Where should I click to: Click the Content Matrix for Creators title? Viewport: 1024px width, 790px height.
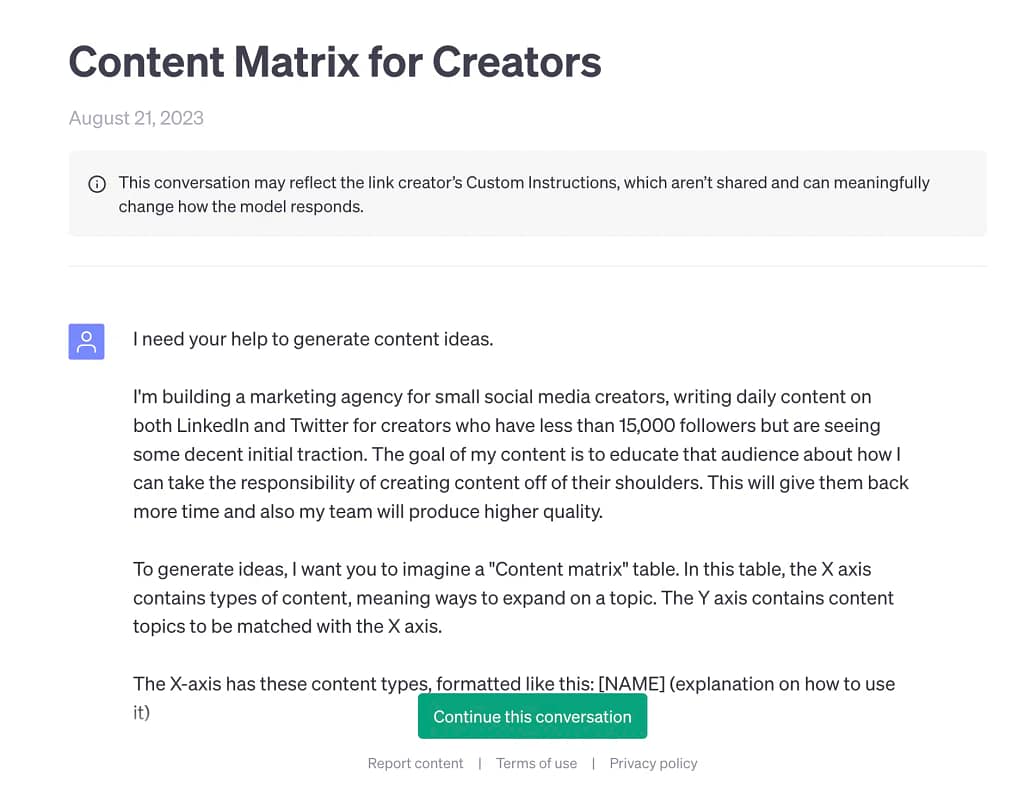pyautogui.click(x=335, y=62)
